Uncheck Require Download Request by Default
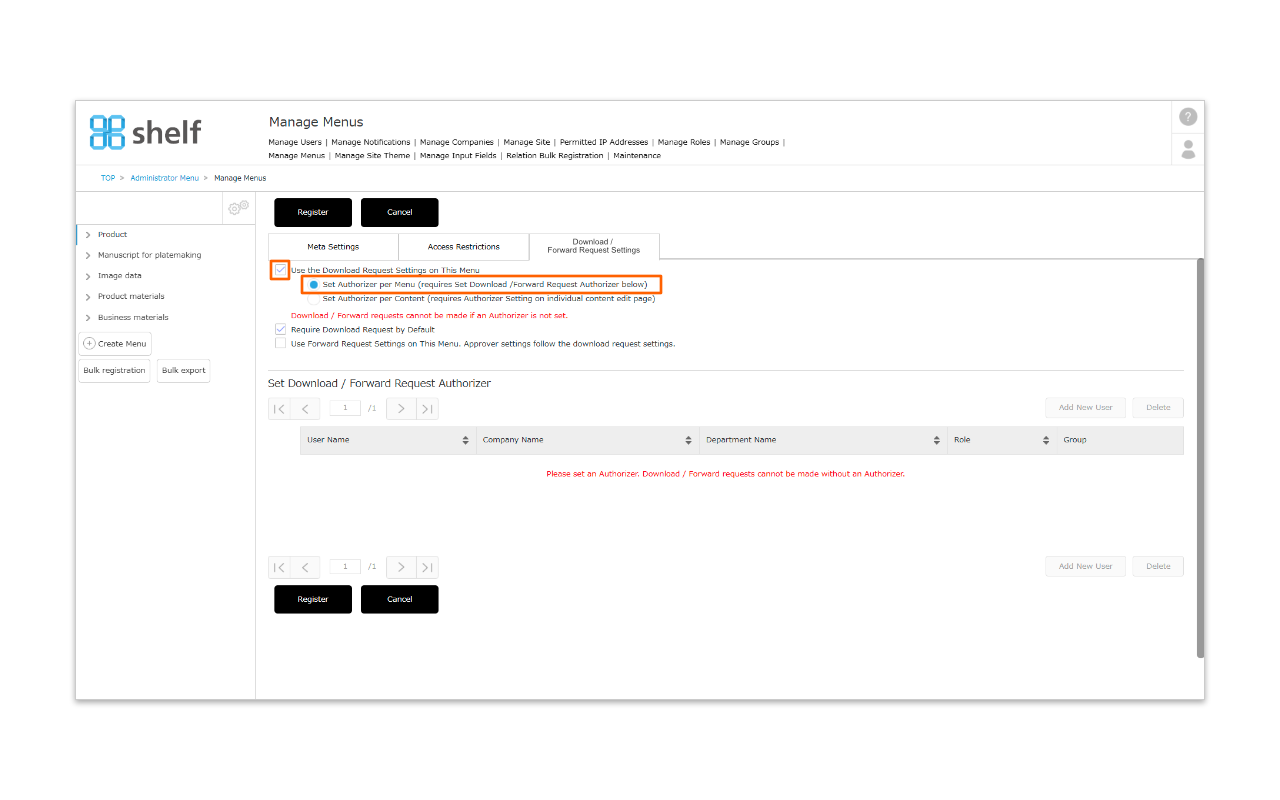 [281, 329]
